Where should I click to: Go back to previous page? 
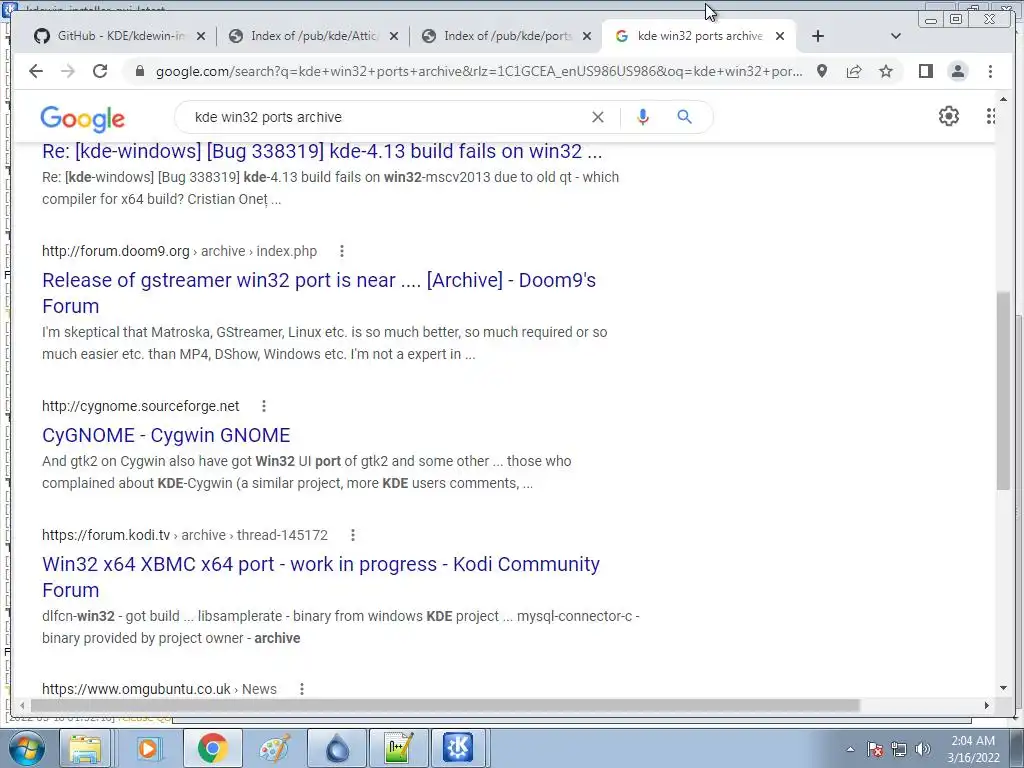(36, 71)
